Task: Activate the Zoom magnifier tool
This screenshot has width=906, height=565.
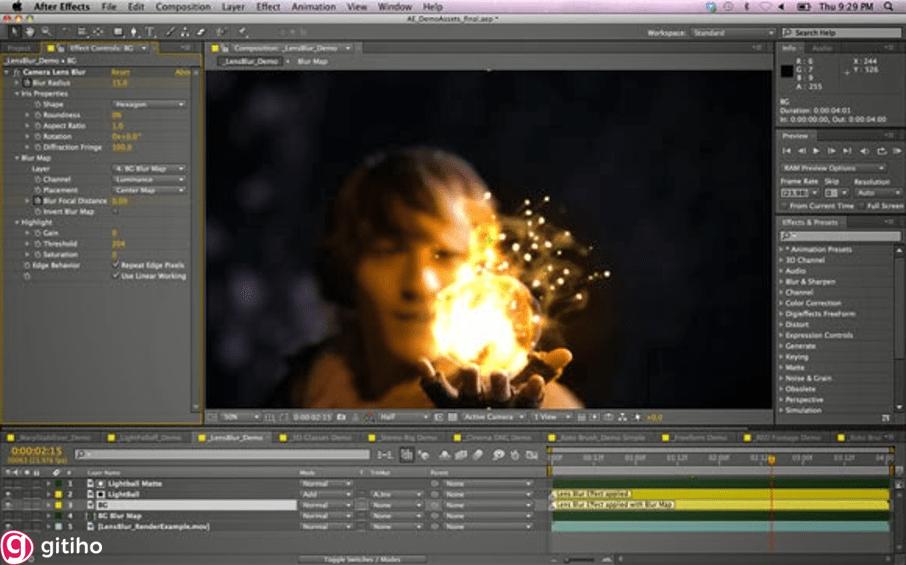Action: 44,32
